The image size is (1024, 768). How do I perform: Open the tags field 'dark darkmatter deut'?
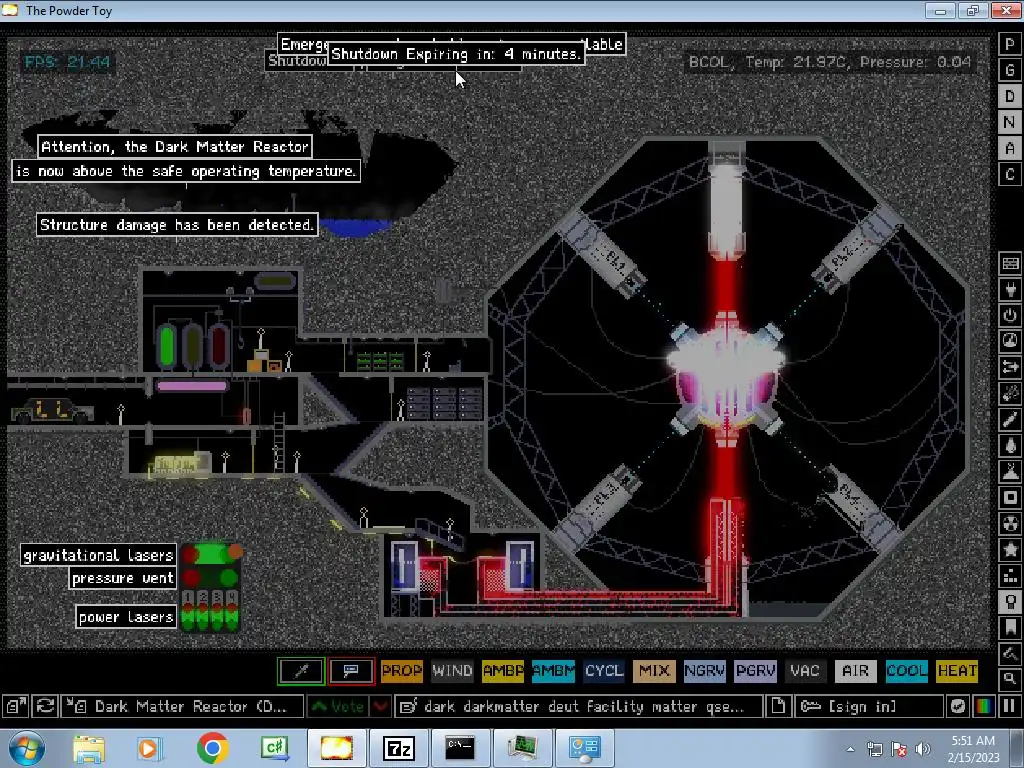click(579, 706)
